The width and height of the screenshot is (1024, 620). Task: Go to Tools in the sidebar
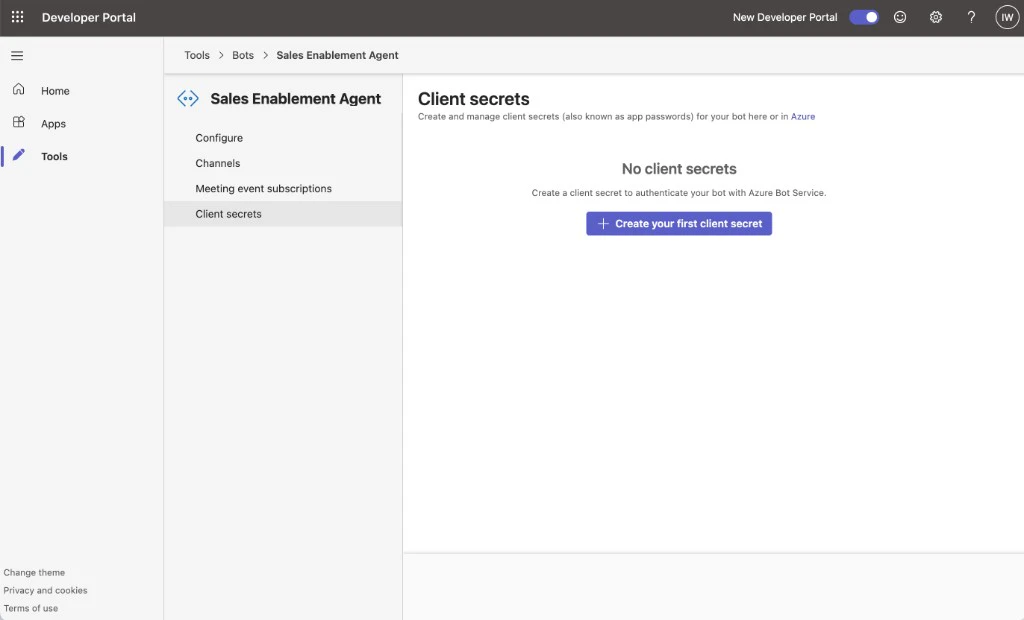coord(54,156)
